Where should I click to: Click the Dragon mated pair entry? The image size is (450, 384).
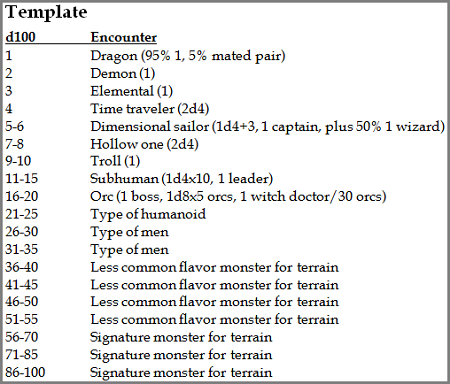188,56
